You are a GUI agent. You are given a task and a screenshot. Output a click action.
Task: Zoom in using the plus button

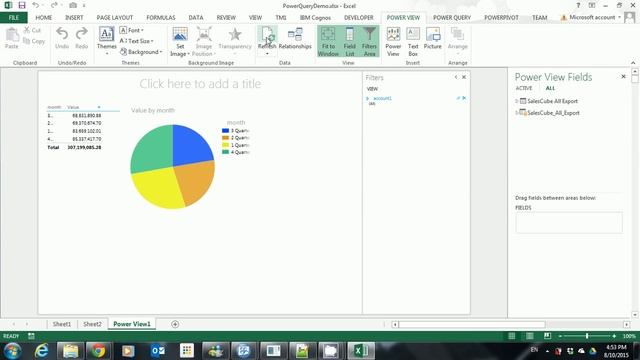(x=614, y=336)
